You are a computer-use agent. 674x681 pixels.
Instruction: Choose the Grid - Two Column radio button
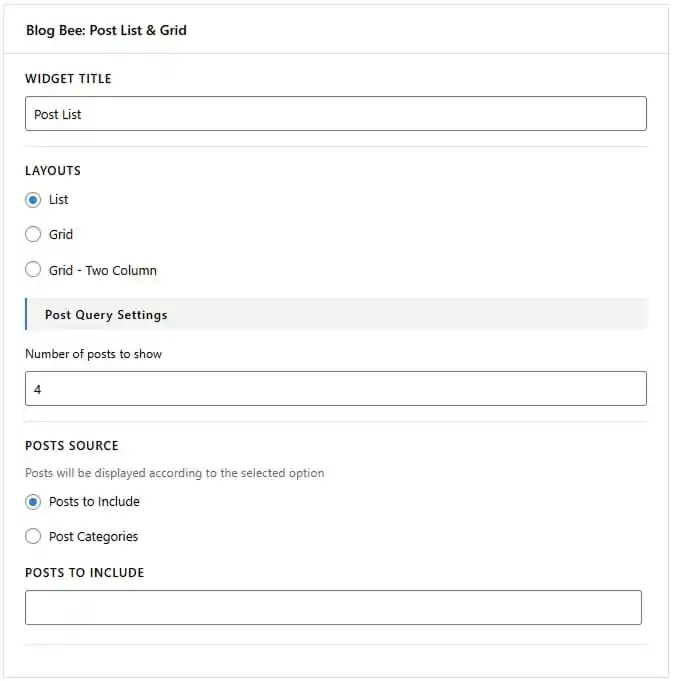point(33,270)
